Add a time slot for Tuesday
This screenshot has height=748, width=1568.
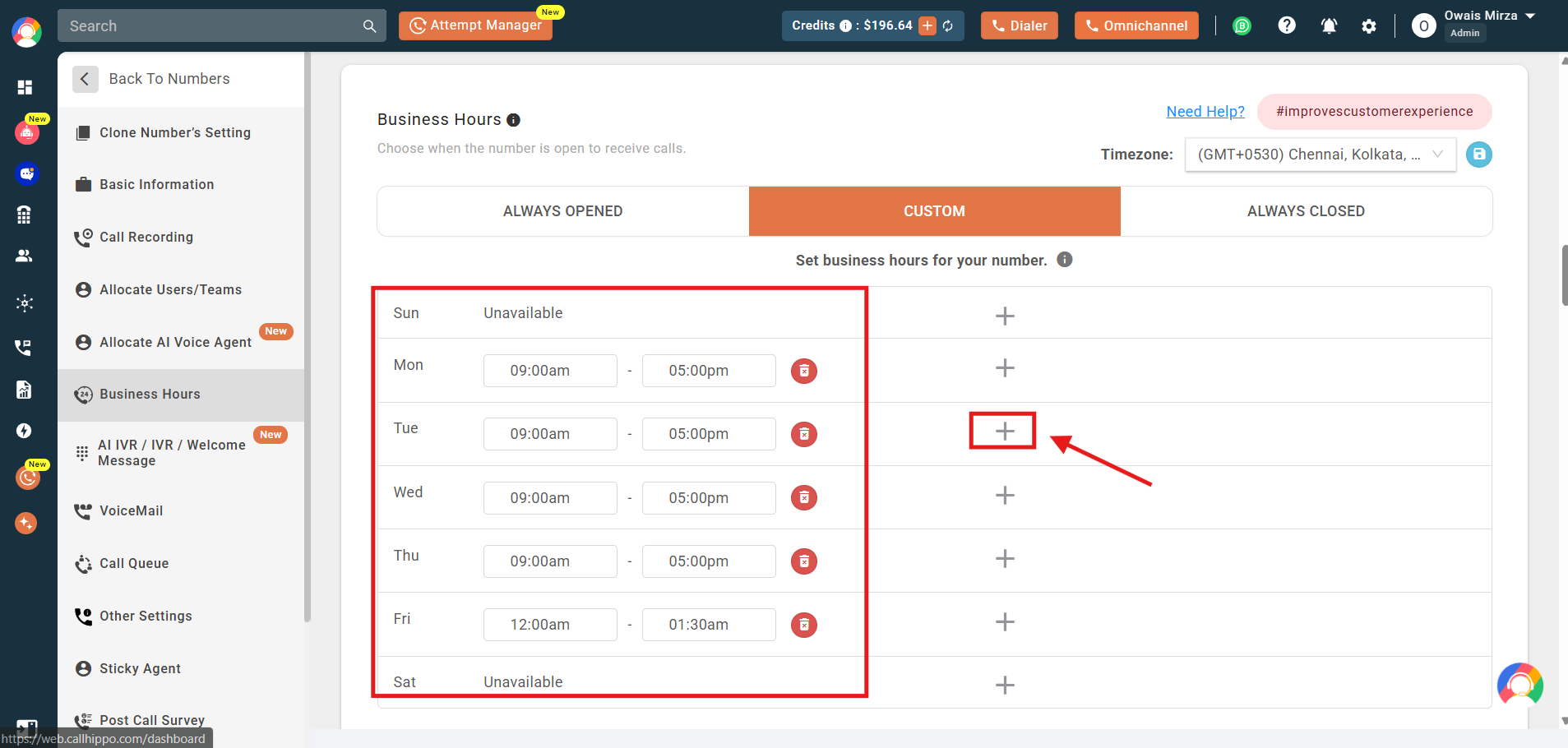1005,432
